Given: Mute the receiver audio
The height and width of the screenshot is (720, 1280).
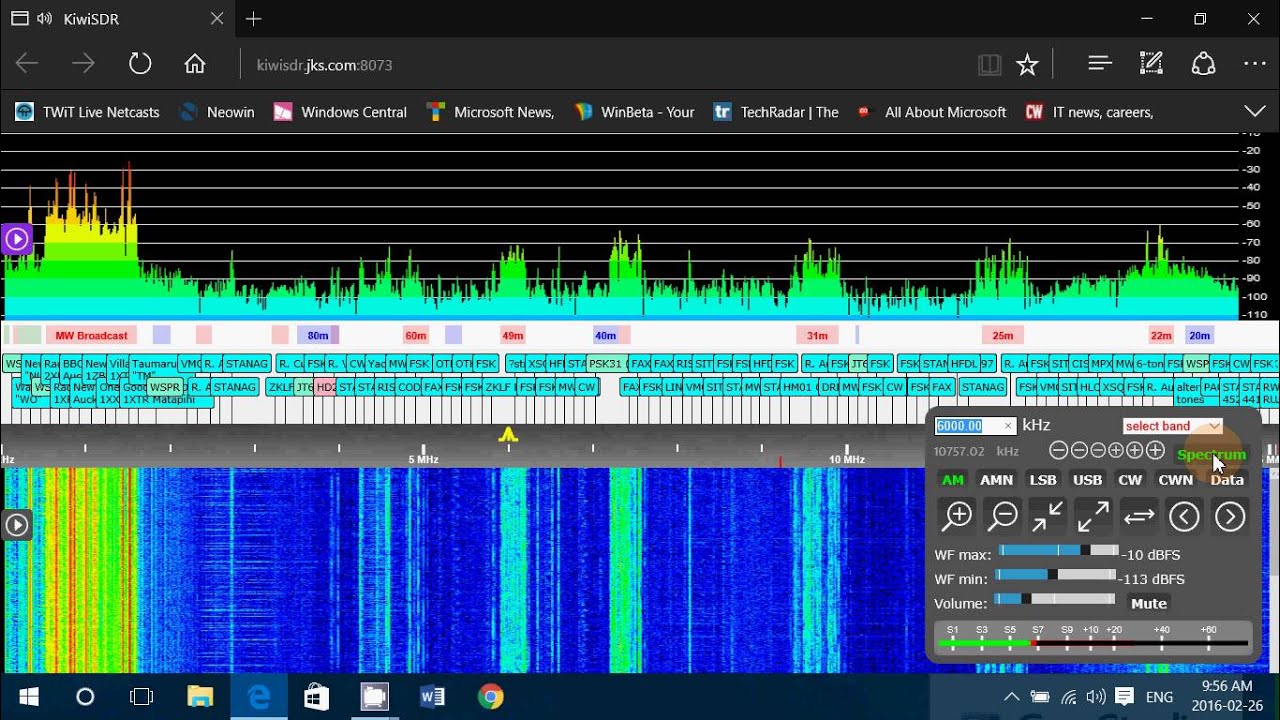Looking at the screenshot, I should click(x=1148, y=603).
